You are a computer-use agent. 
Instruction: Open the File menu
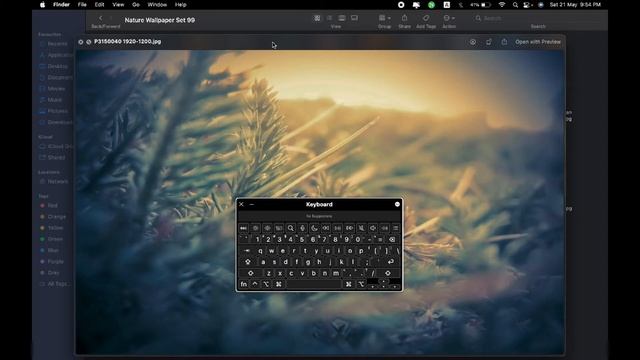tap(82, 5)
